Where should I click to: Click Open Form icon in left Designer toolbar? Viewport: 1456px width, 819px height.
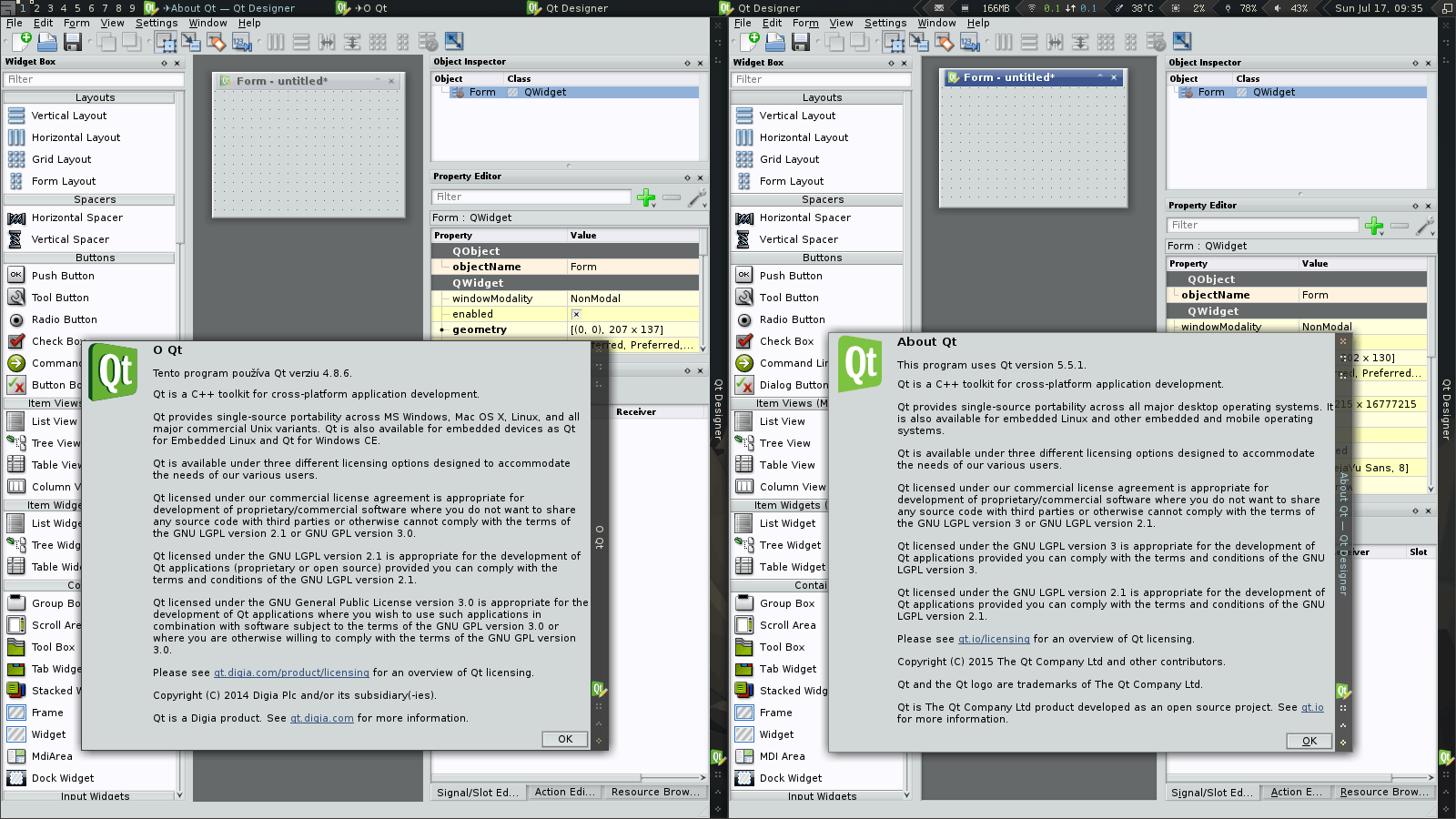point(47,41)
